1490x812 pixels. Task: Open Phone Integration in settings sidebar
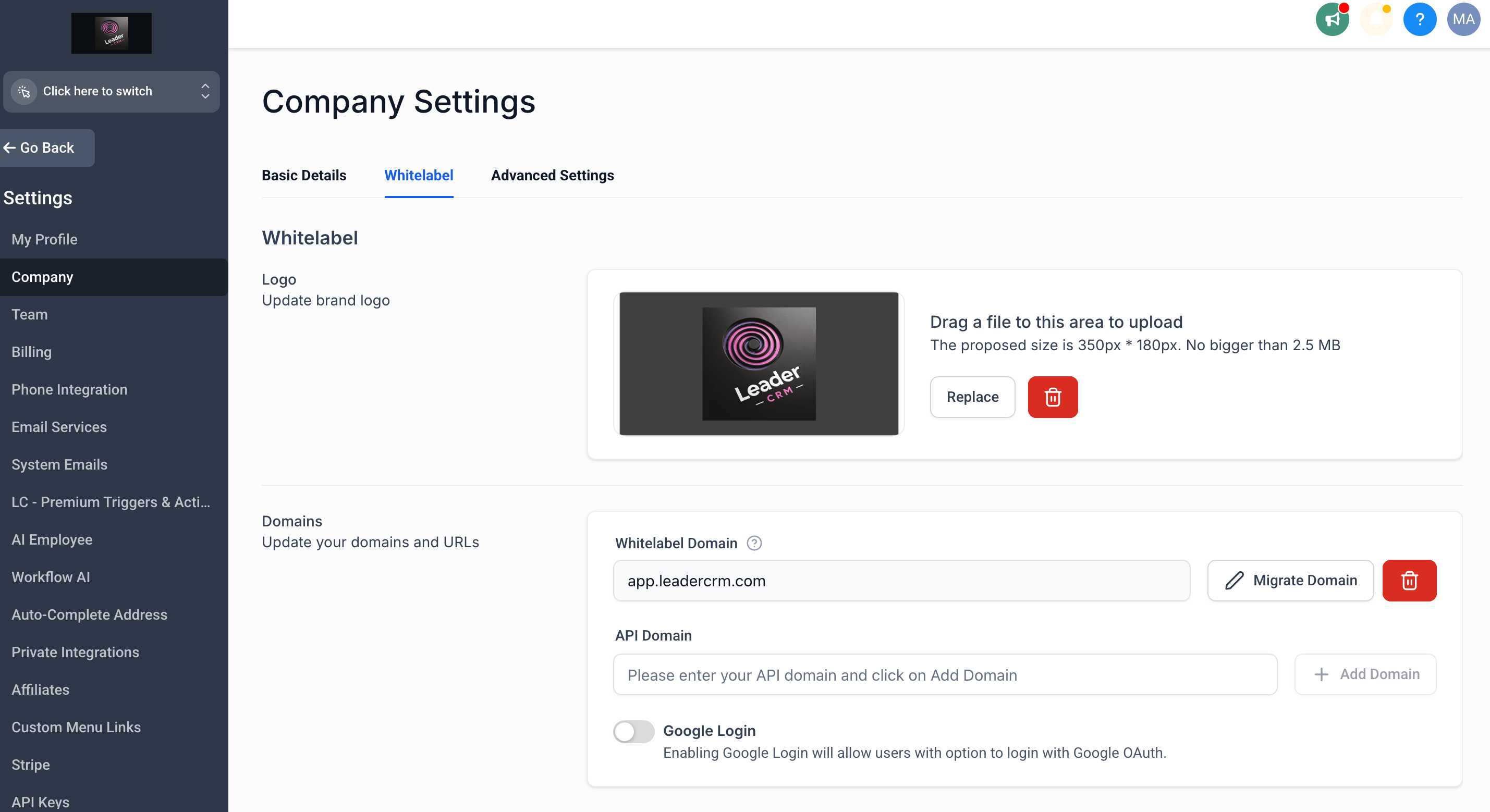coord(69,389)
